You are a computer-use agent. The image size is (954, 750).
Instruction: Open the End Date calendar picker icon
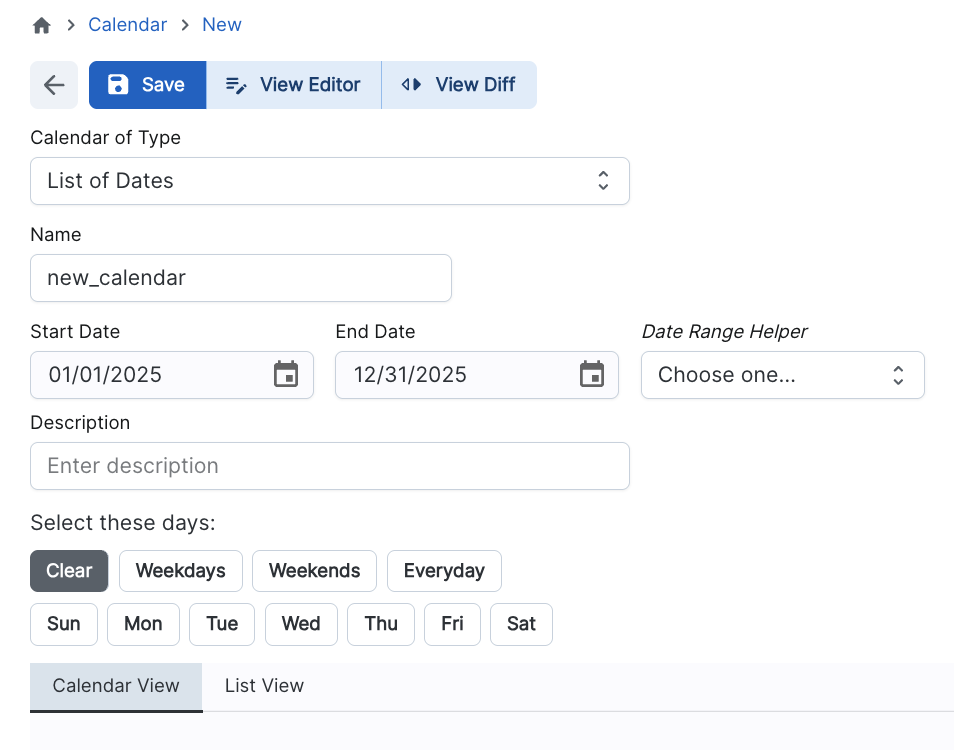(592, 375)
